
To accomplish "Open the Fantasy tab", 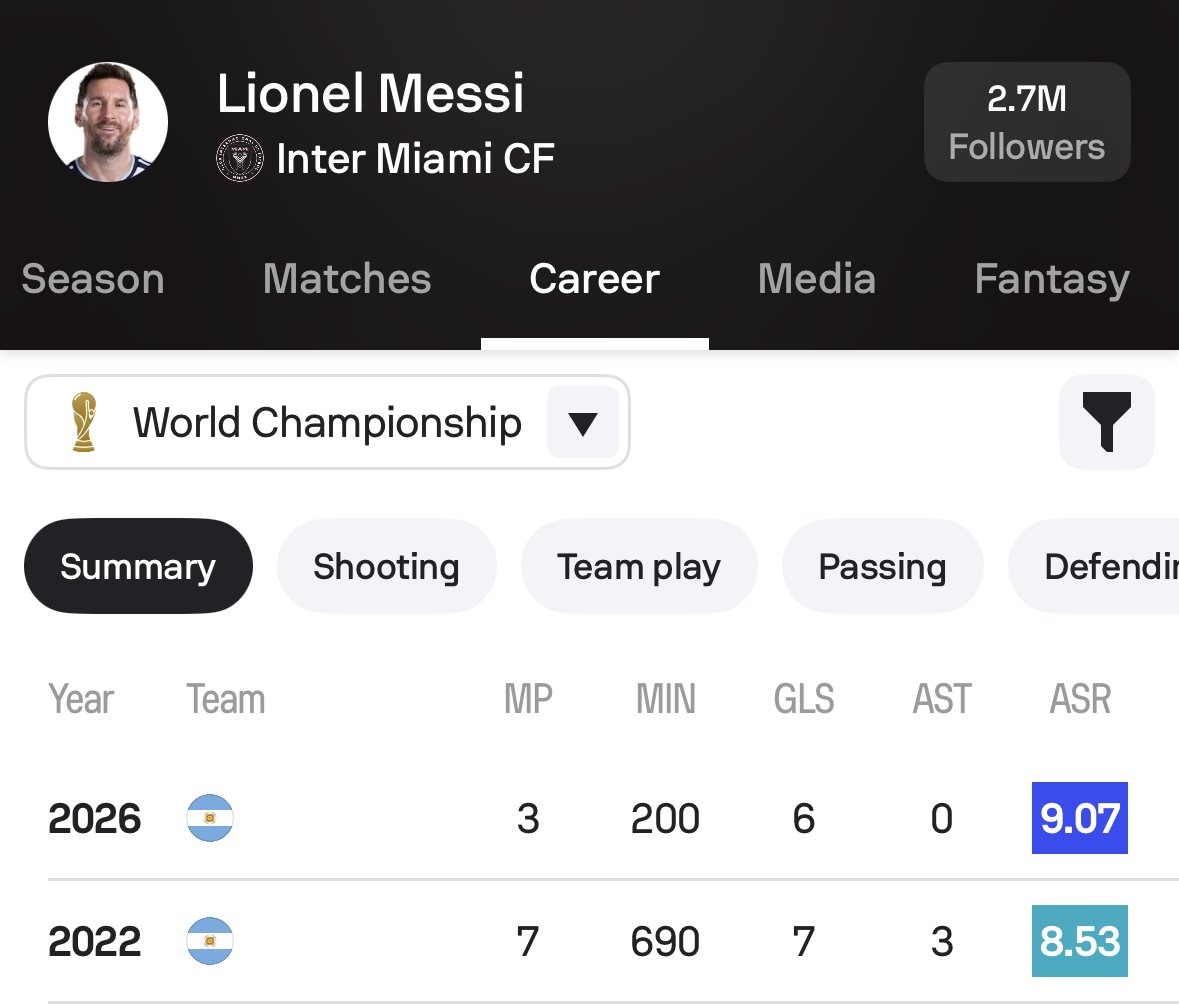I will pos(1052,280).
